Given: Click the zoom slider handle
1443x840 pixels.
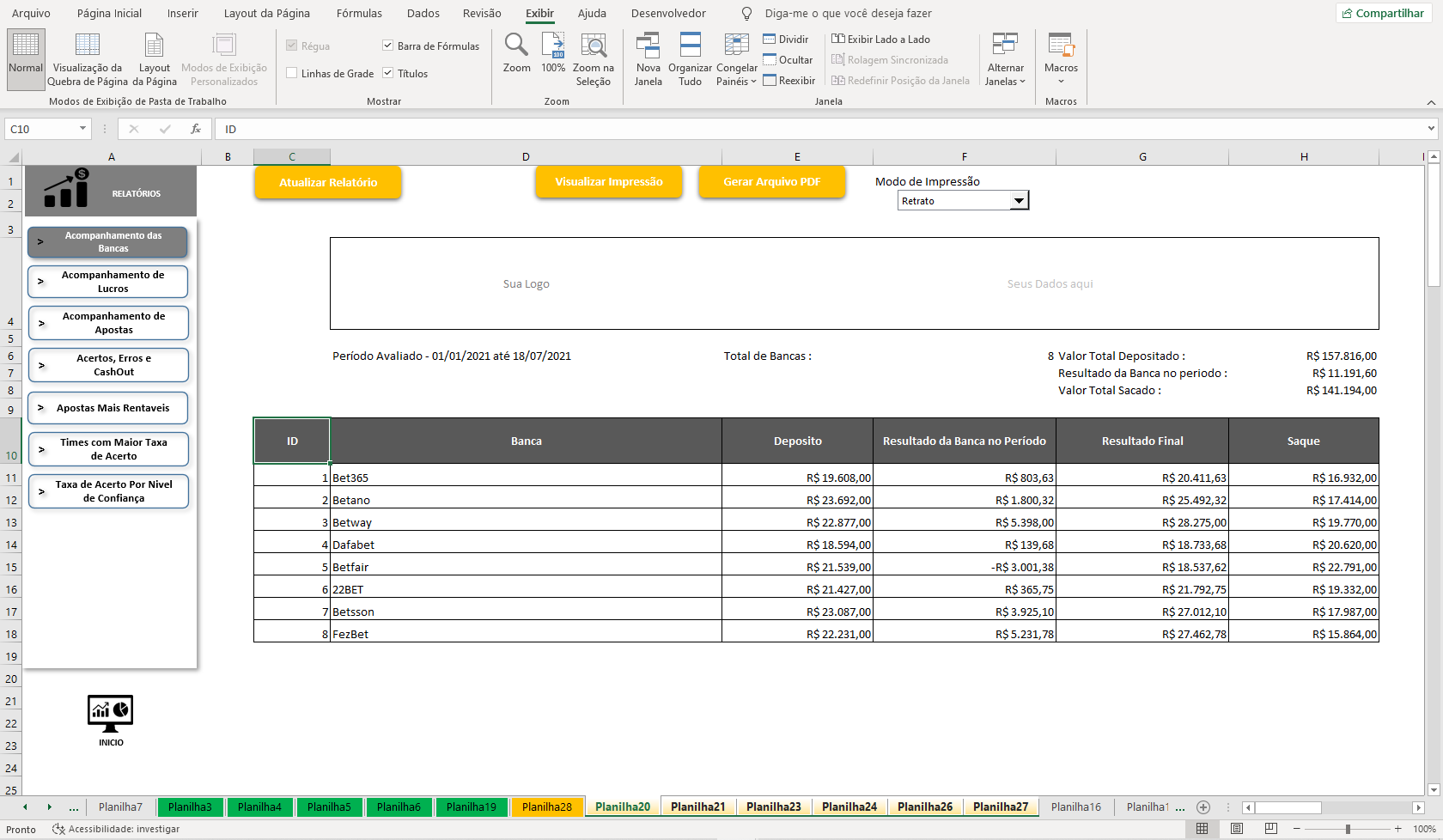Looking at the screenshot, I should (1348, 829).
